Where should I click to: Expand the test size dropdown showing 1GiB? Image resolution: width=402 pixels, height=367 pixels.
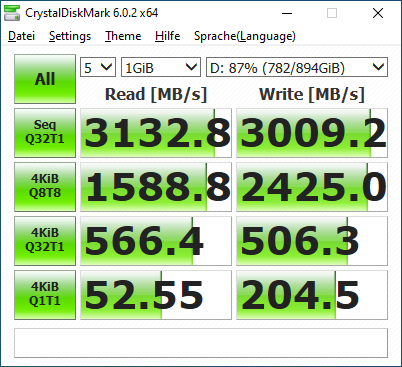(x=161, y=67)
